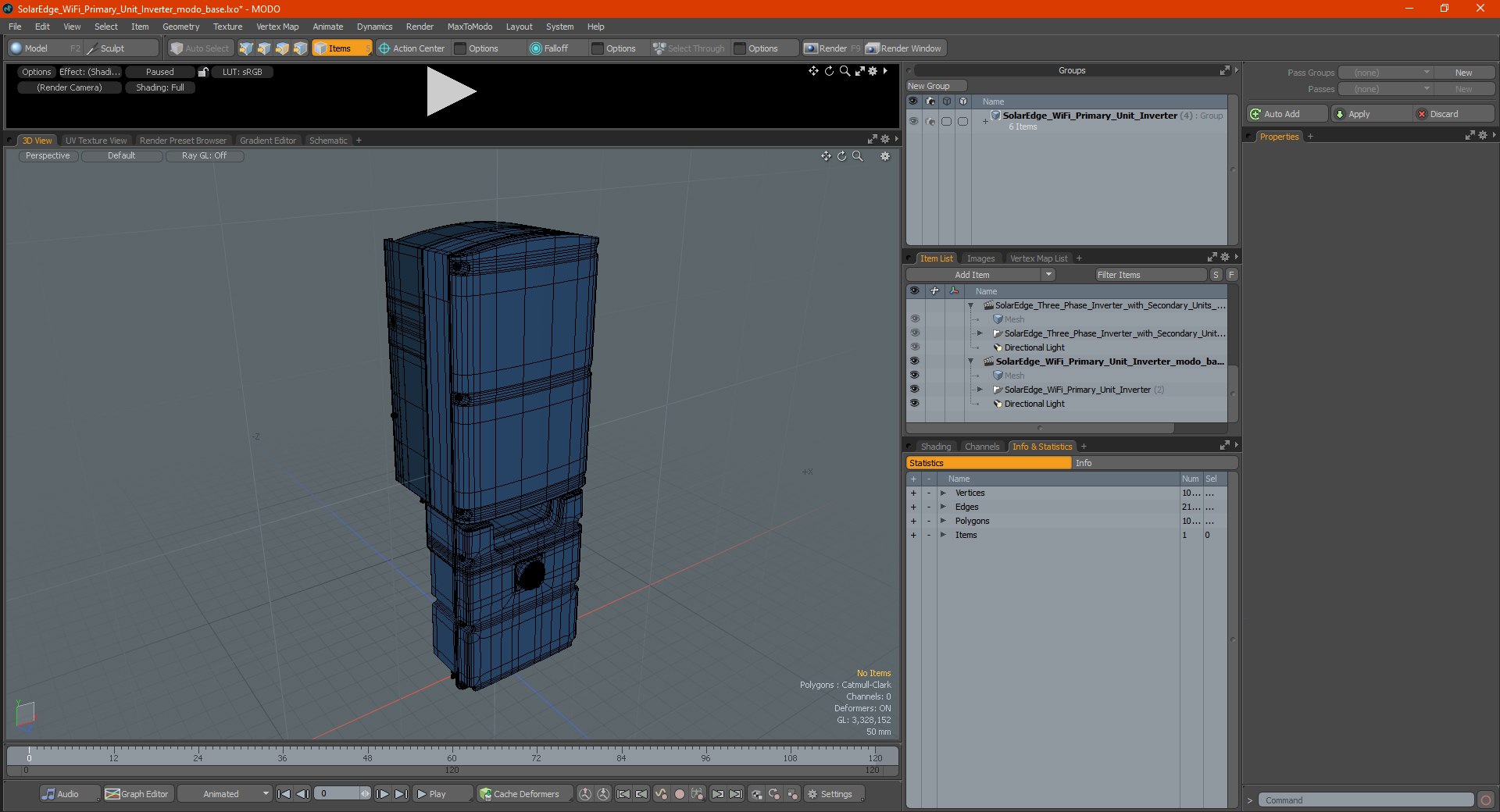Go to first frame

click(x=284, y=794)
